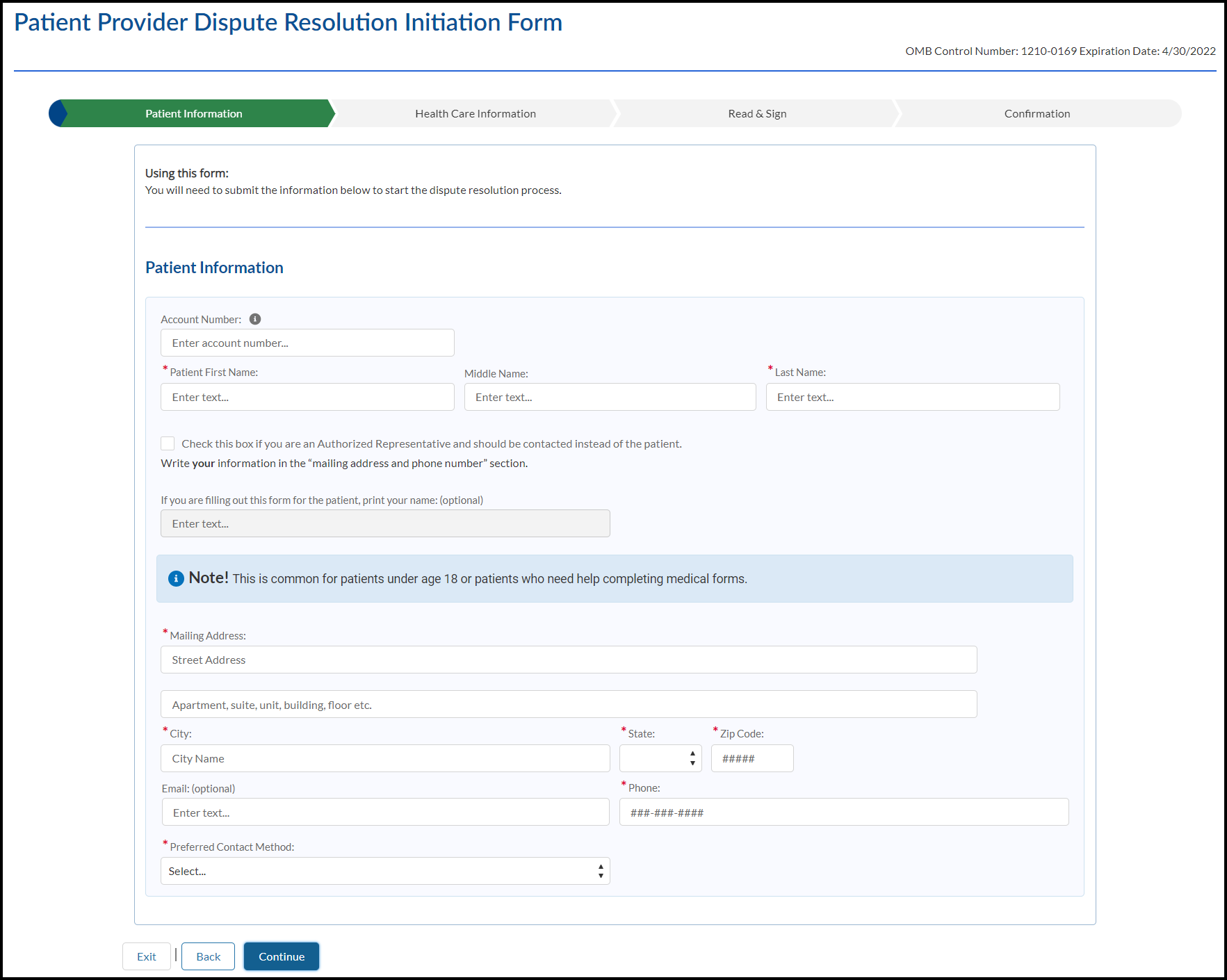The width and height of the screenshot is (1227, 980).
Task: Click the Back button
Action: pyautogui.click(x=208, y=956)
